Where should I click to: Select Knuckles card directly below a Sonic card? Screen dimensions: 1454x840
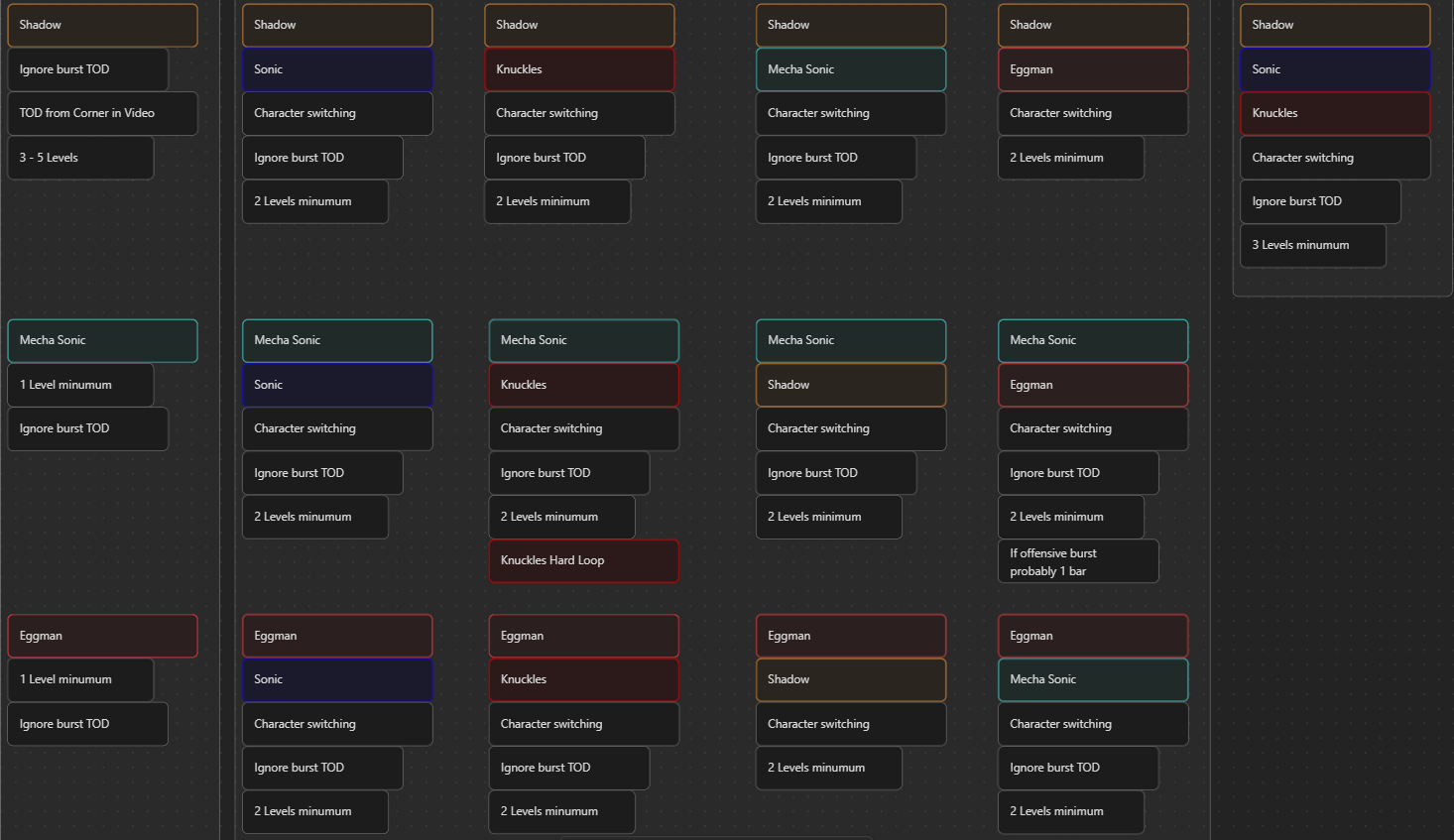[1335, 113]
